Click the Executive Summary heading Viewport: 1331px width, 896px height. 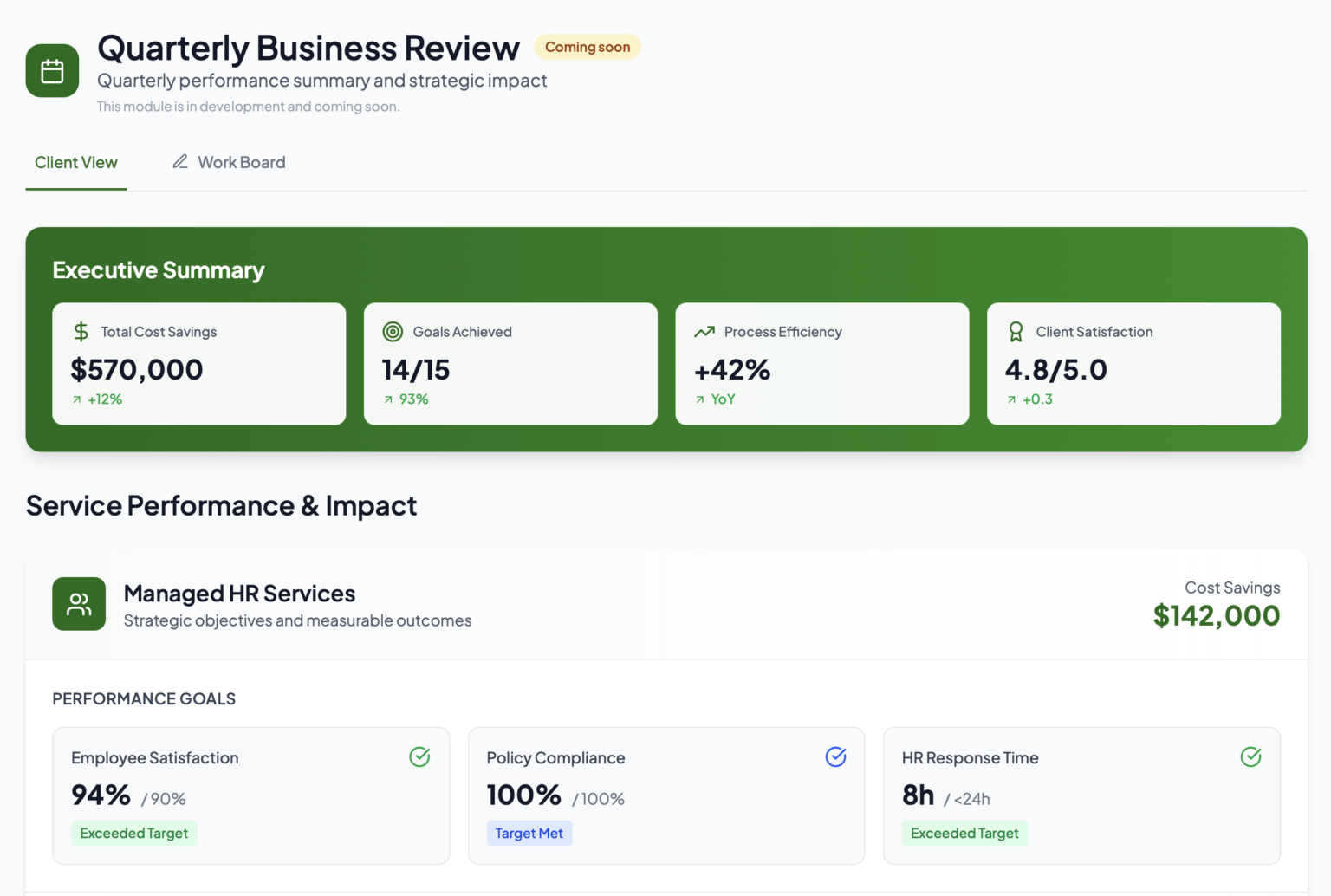pyautogui.click(x=159, y=270)
